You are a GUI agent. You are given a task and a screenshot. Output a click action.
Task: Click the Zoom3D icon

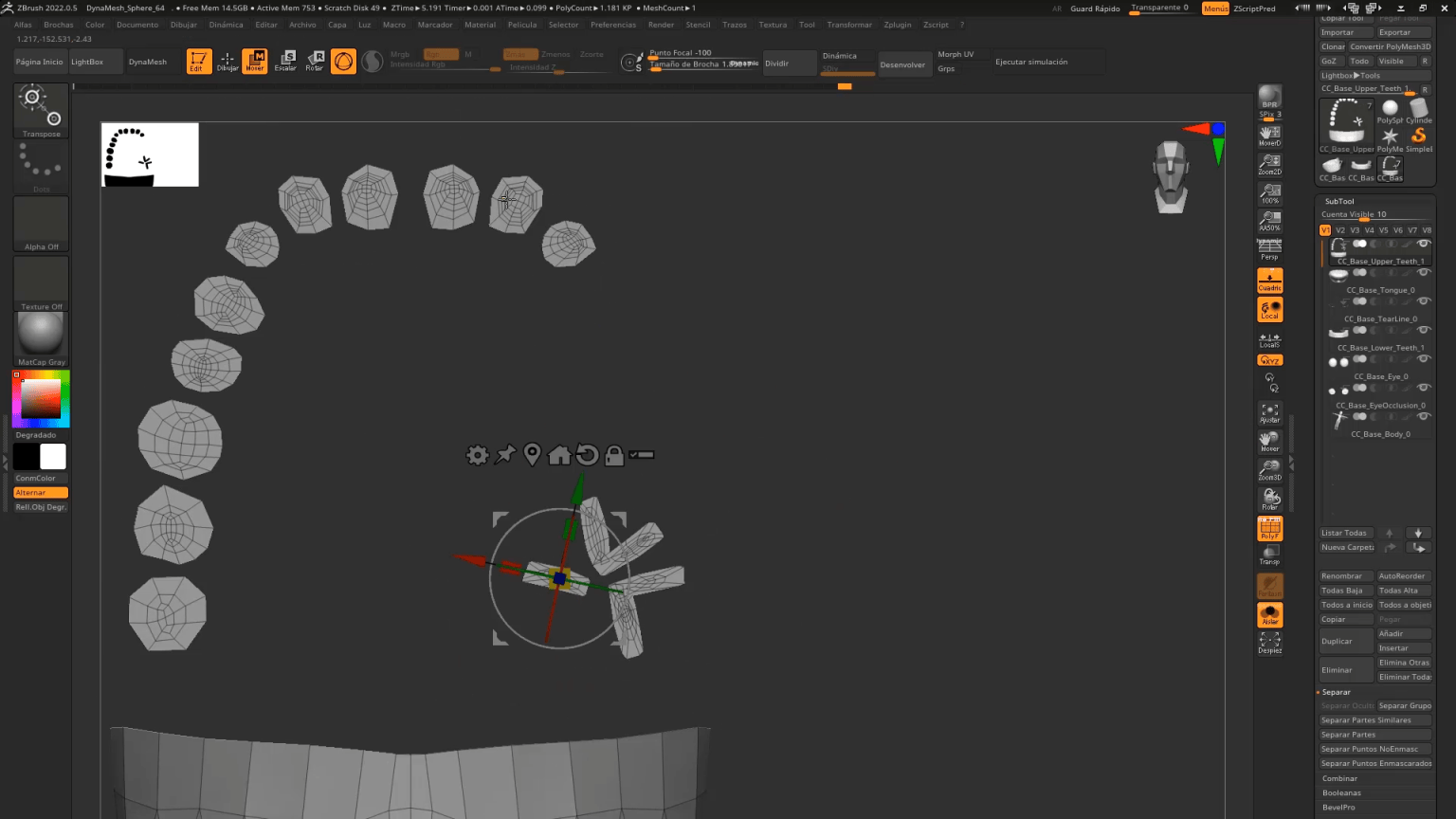point(1269,470)
